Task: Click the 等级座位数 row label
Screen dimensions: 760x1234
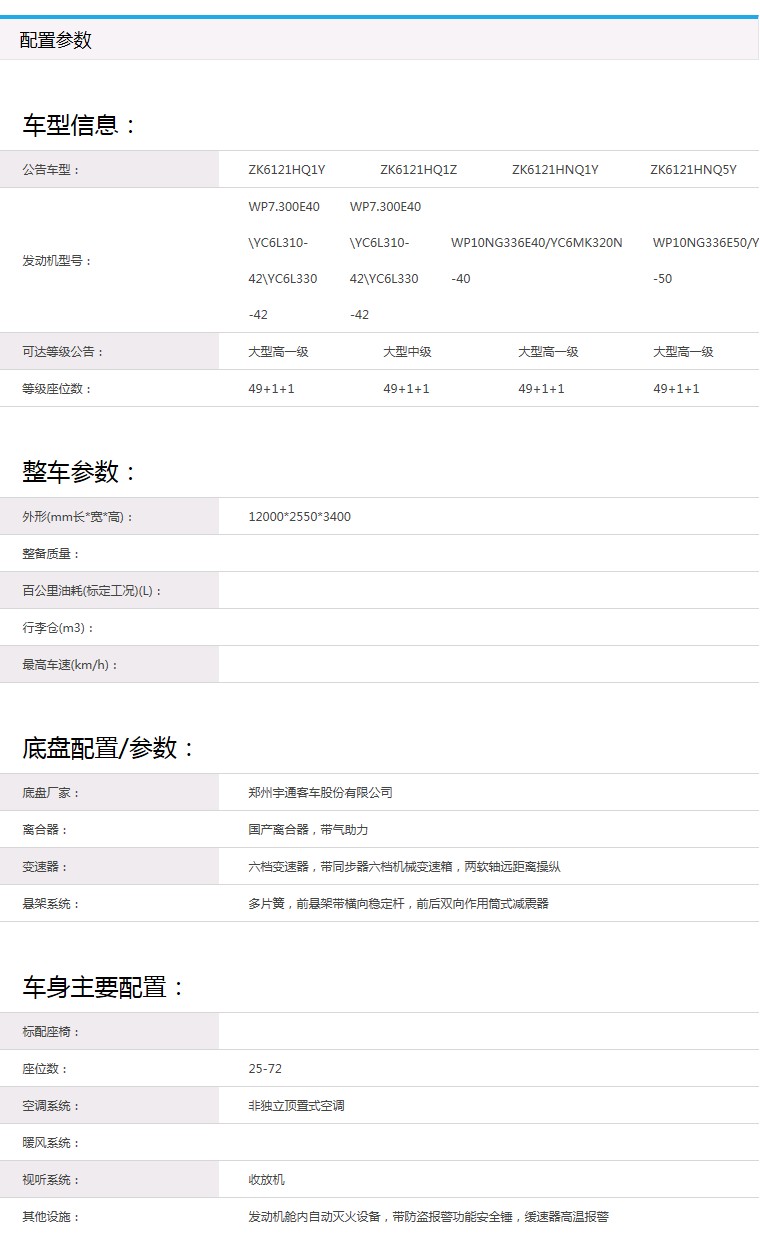Action: [x=57, y=389]
